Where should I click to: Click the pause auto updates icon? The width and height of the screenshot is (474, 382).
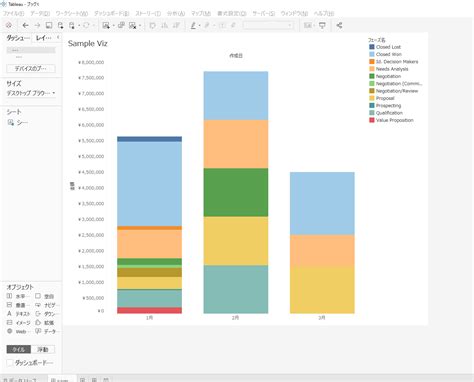72,25
